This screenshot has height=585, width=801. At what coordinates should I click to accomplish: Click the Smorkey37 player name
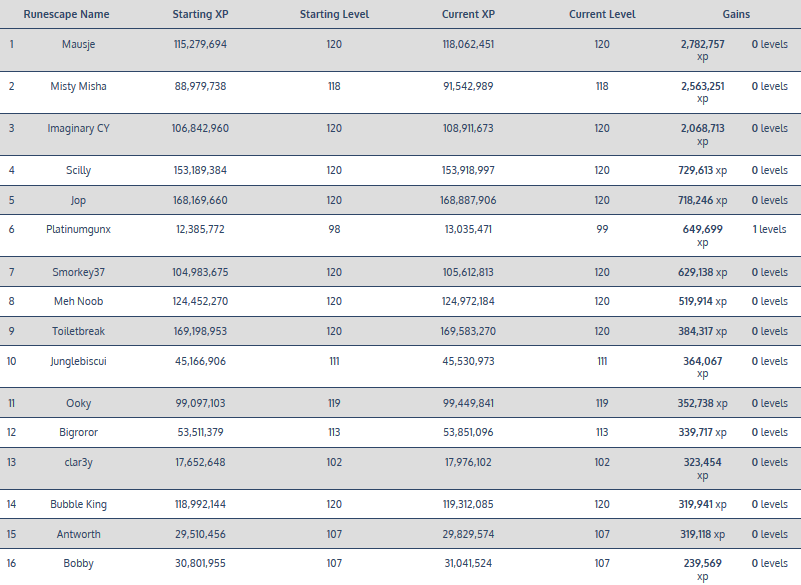(78, 272)
